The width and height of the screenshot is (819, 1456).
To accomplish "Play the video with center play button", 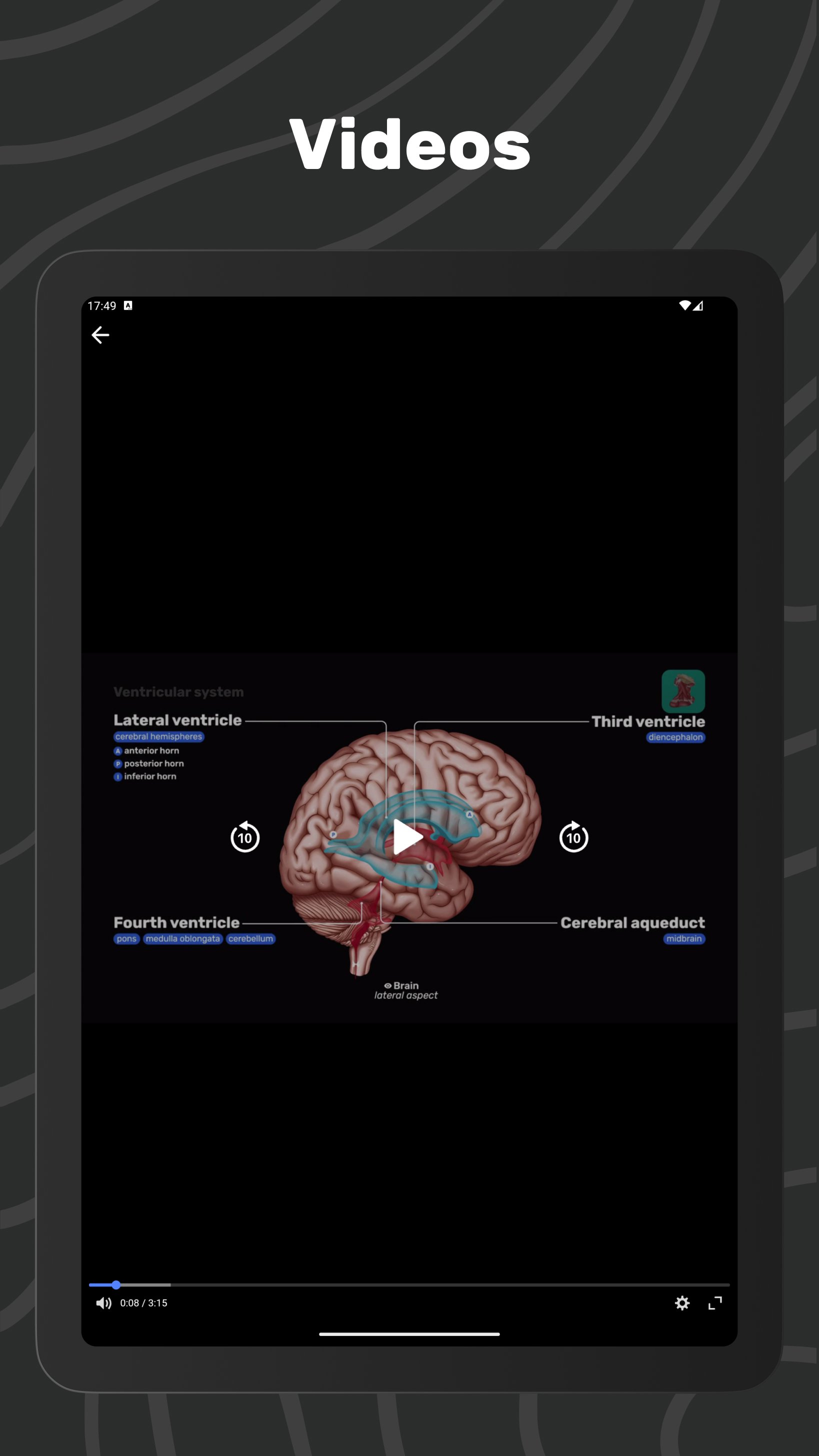I will pyautogui.click(x=407, y=836).
